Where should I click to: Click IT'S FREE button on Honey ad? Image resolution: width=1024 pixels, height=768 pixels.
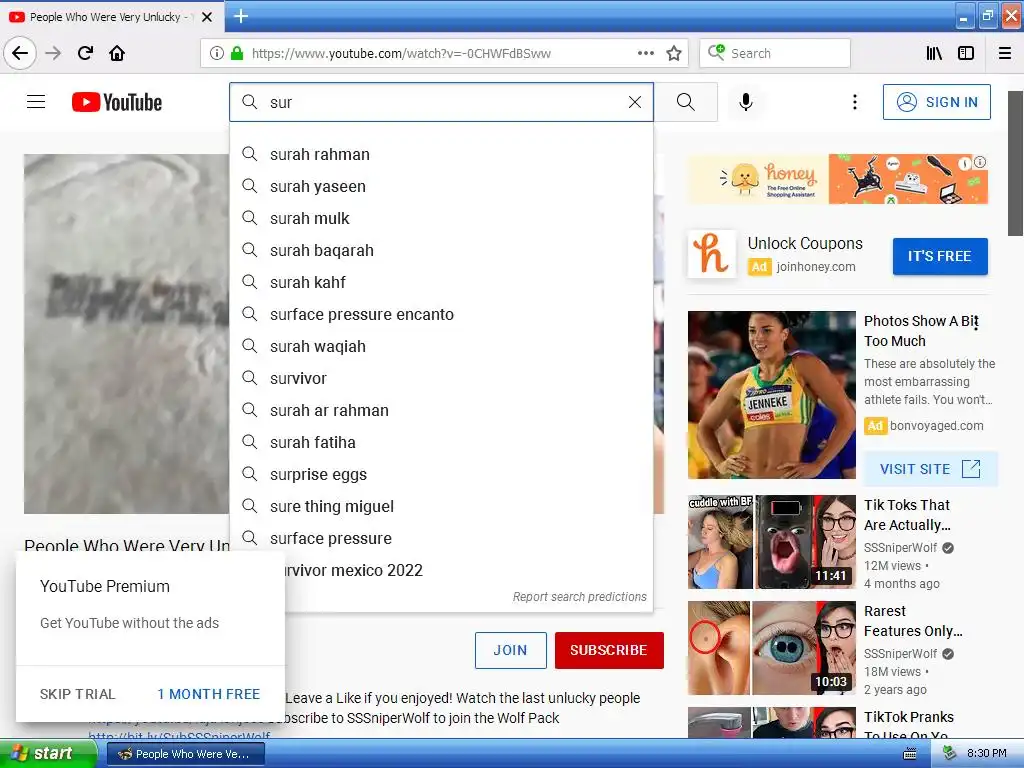coord(940,256)
